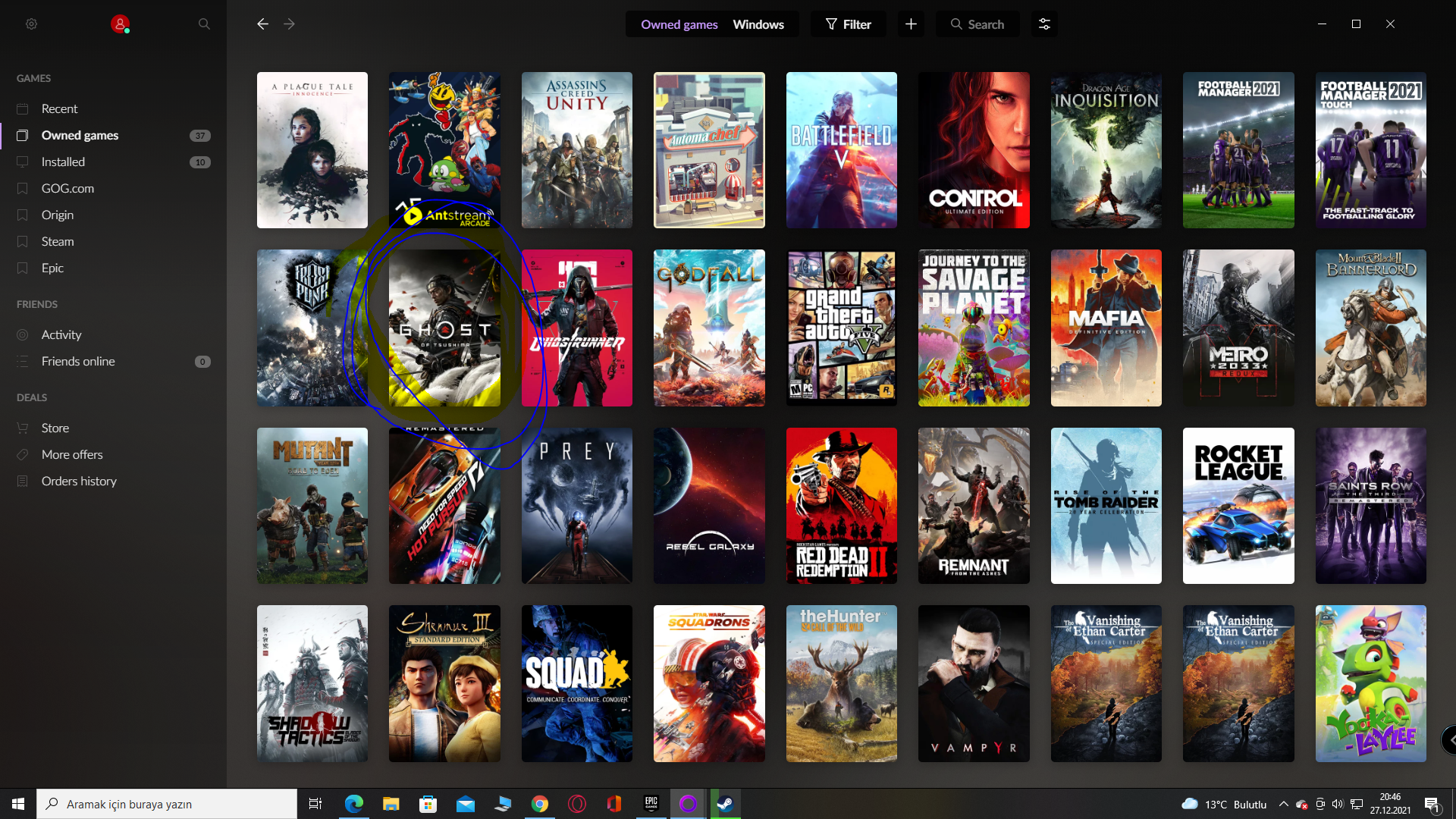Open the Windows platform view dropdown
Image resolution: width=1456 pixels, height=819 pixels.
tap(758, 24)
